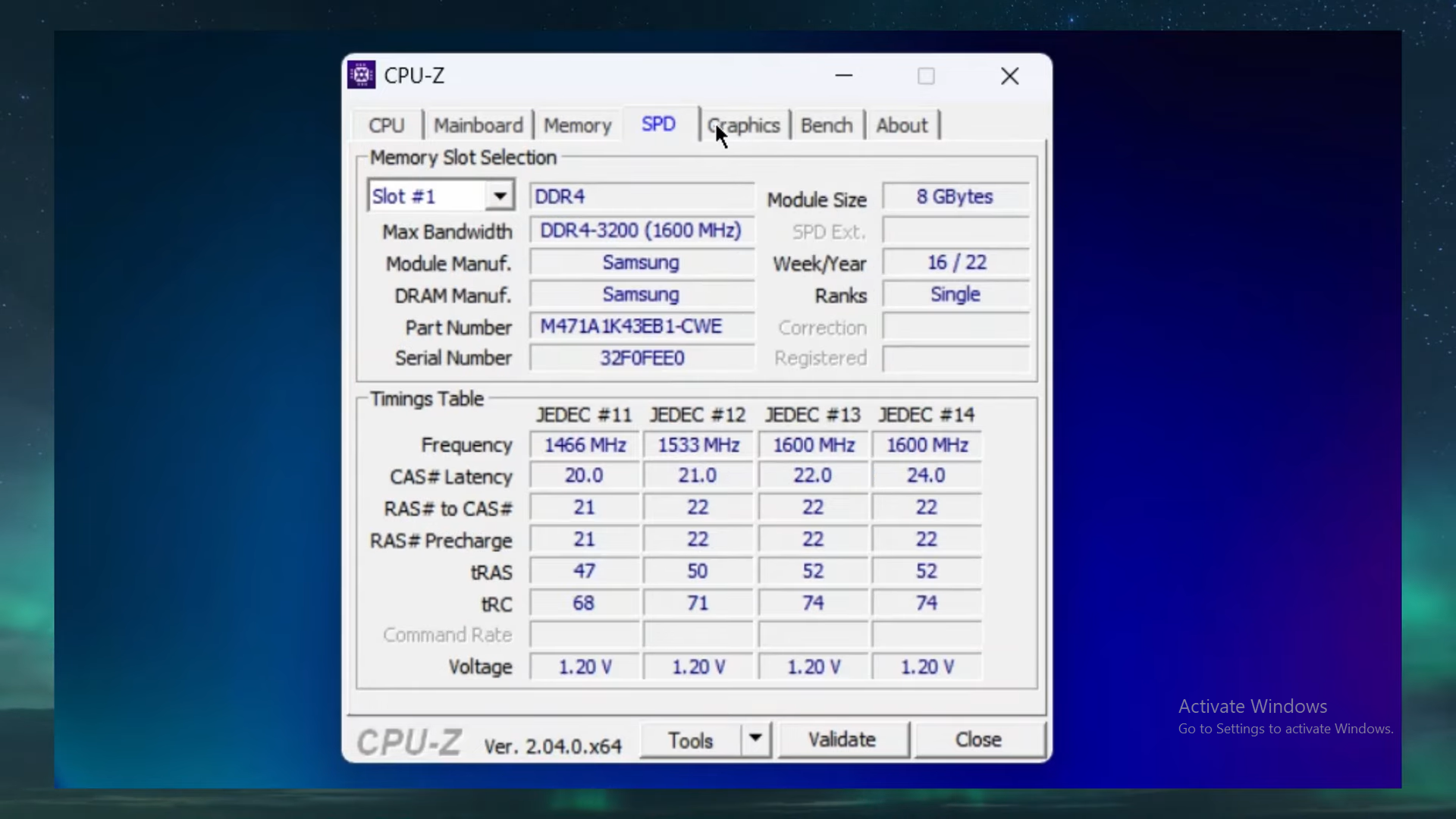
Task: Click the Tools button
Action: [690, 740]
